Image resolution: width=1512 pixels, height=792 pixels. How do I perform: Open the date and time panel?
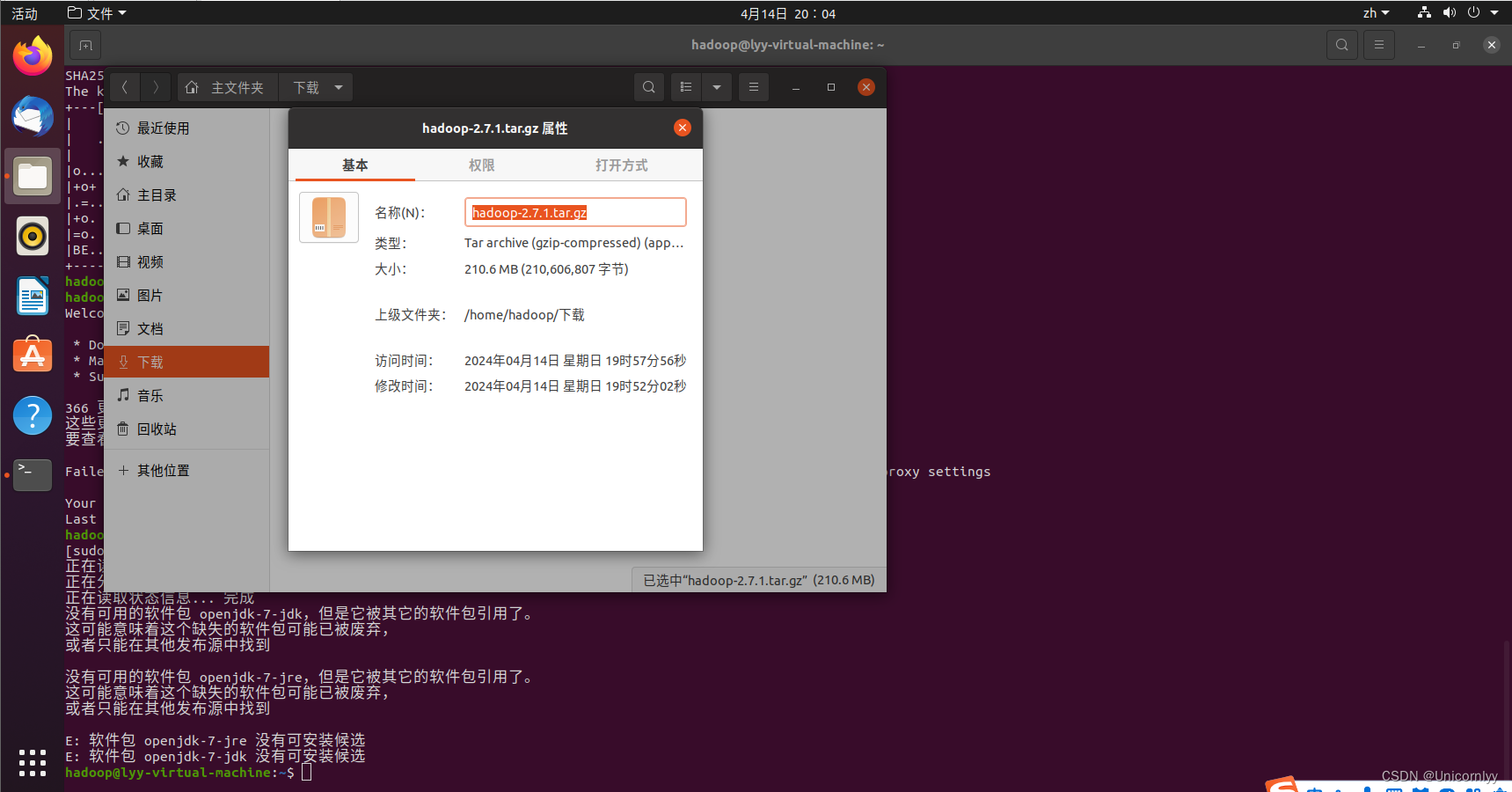[x=788, y=13]
